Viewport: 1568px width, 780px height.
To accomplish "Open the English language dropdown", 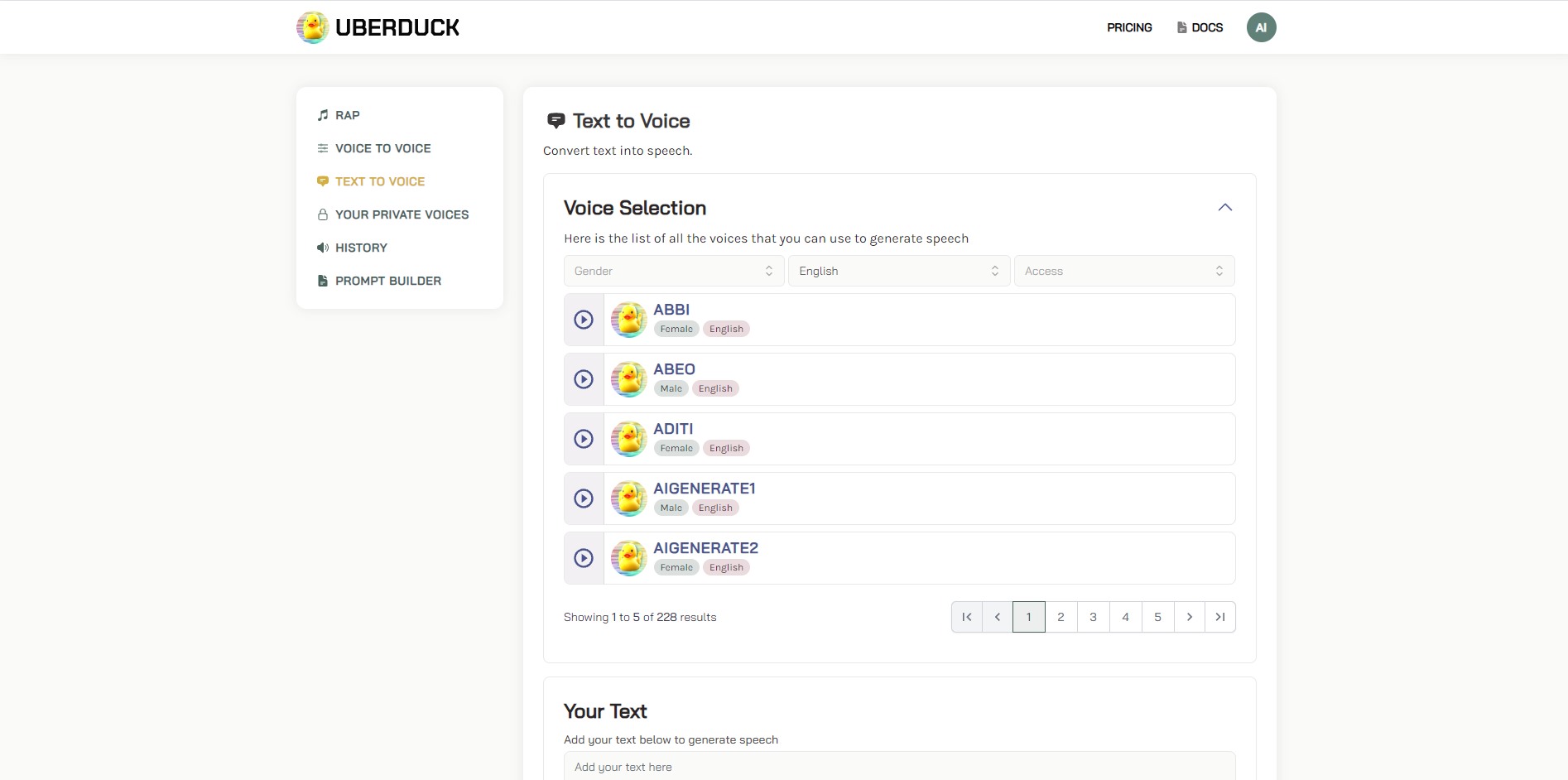I will pyautogui.click(x=899, y=271).
